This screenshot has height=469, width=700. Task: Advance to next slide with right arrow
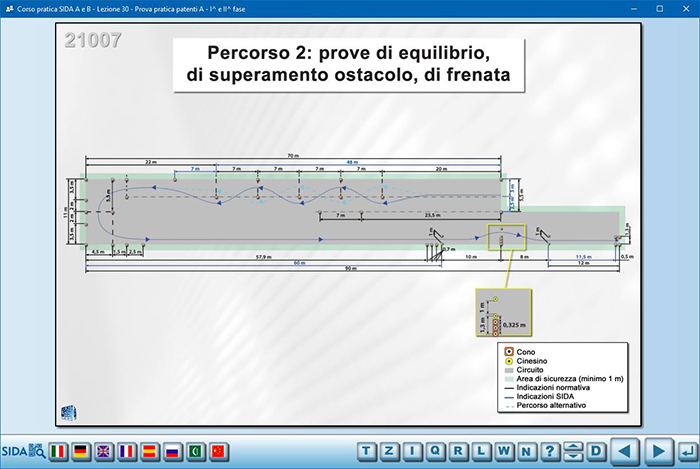point(656,451)
